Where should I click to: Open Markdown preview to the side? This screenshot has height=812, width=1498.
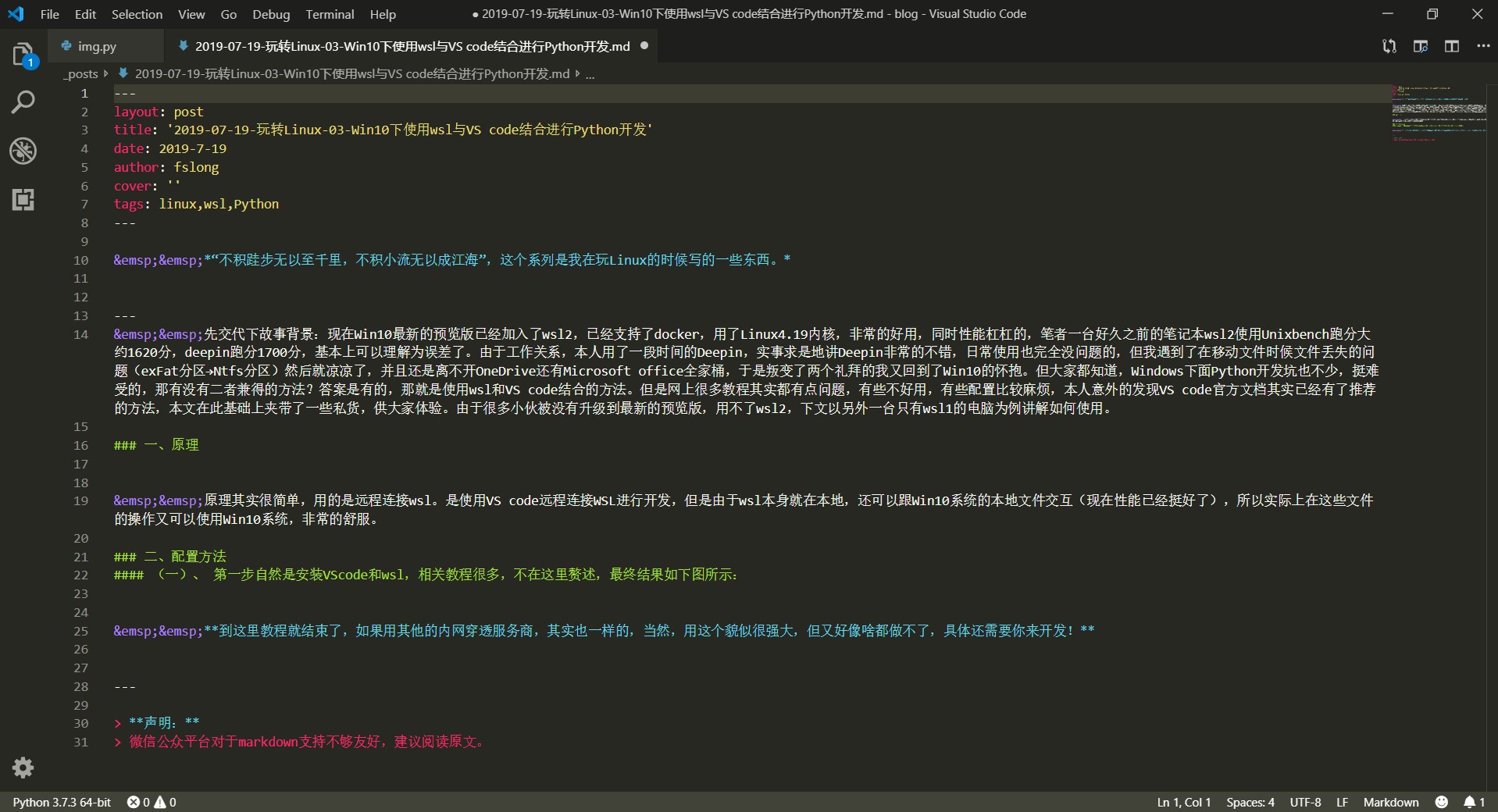(x=1421, y=46)
